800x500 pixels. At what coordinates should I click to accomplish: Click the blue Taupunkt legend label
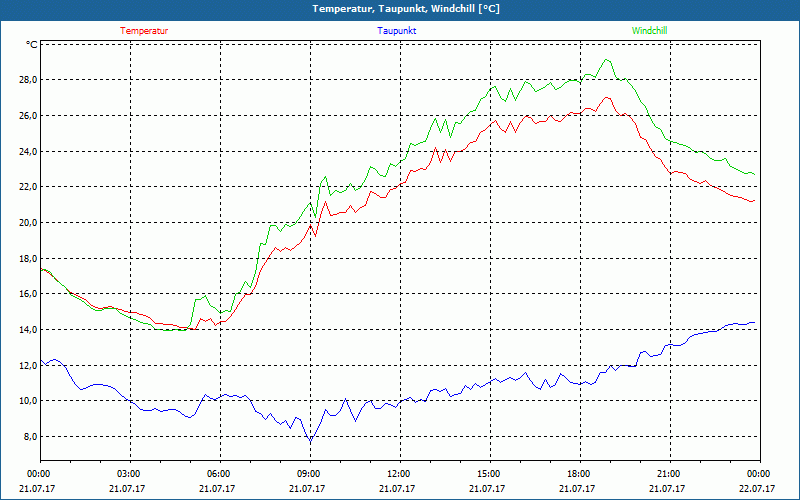(x=396, y=31)
